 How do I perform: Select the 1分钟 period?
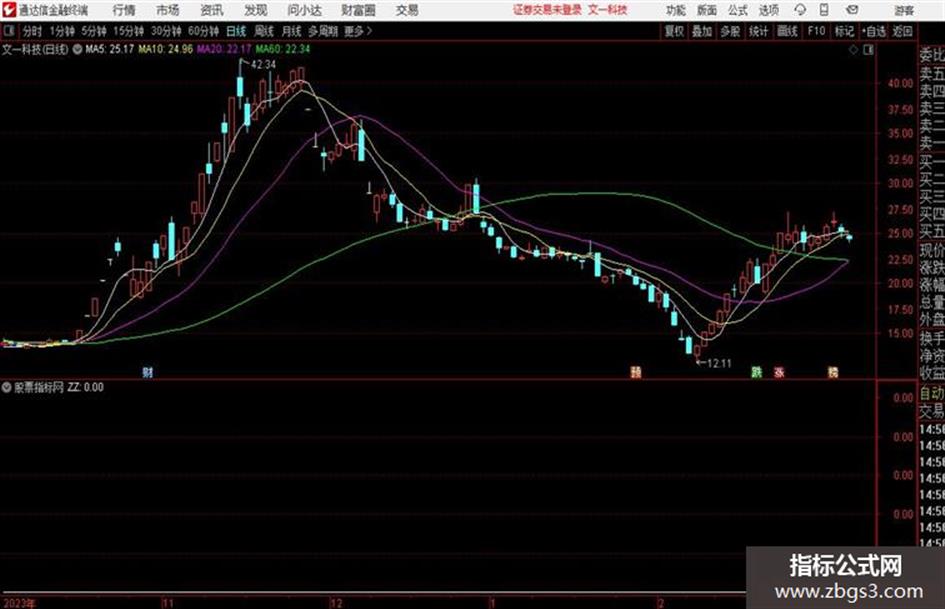61,31
